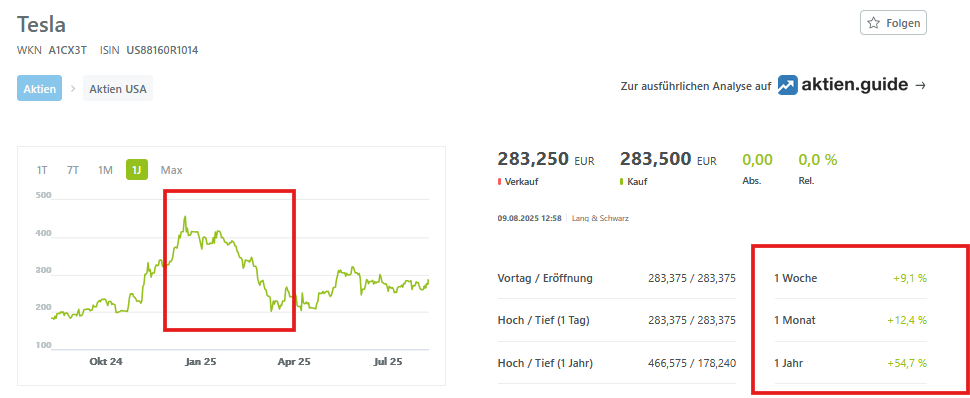This screenshot has width=970, height=398.
Task: Select the 1M chart range
Action: (x=105, y=170)
